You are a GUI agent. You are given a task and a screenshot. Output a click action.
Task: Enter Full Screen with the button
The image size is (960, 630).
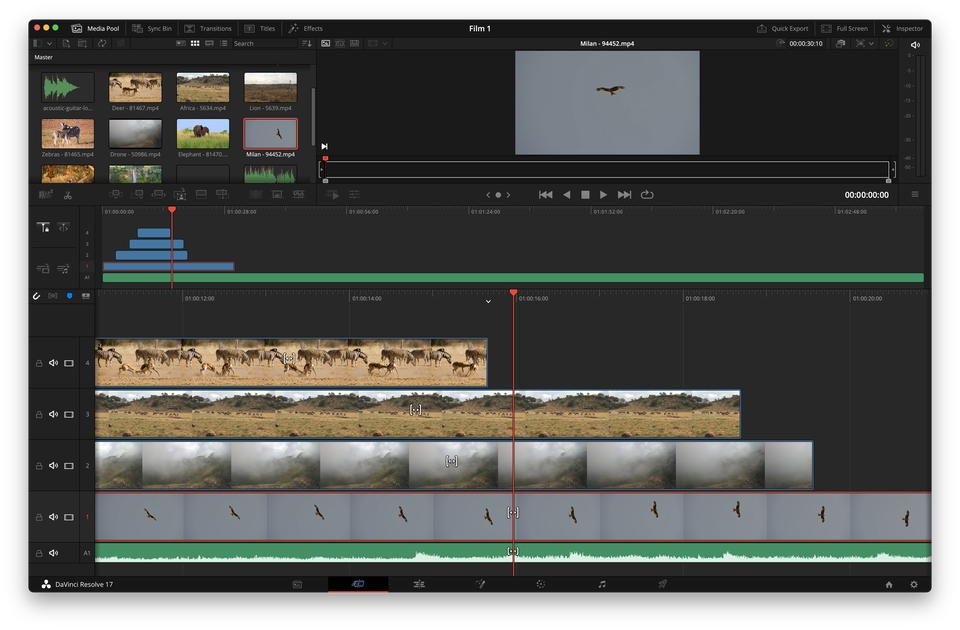coord(845,28)
